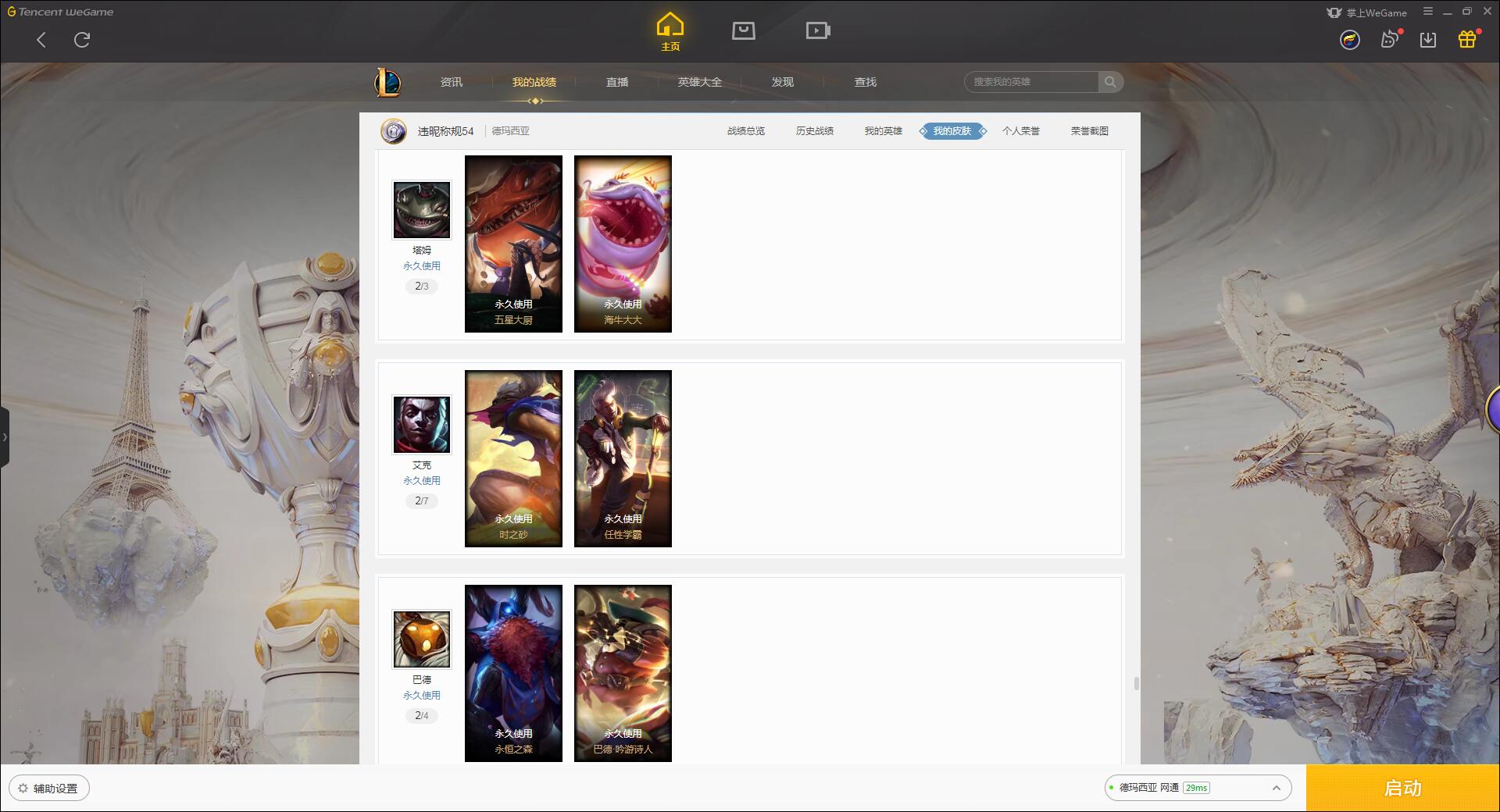1500x812 pixels.
Task: Click the summoner profile avatar icon
Action: [394, 131]
